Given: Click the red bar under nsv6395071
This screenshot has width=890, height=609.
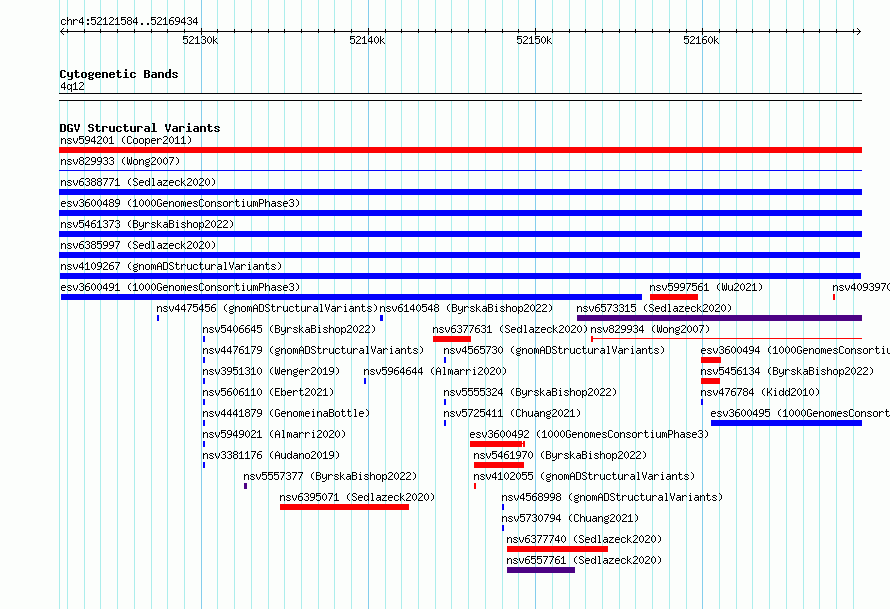Looking at the screenshot, I should pyautogui.click(x=345, y=507).
